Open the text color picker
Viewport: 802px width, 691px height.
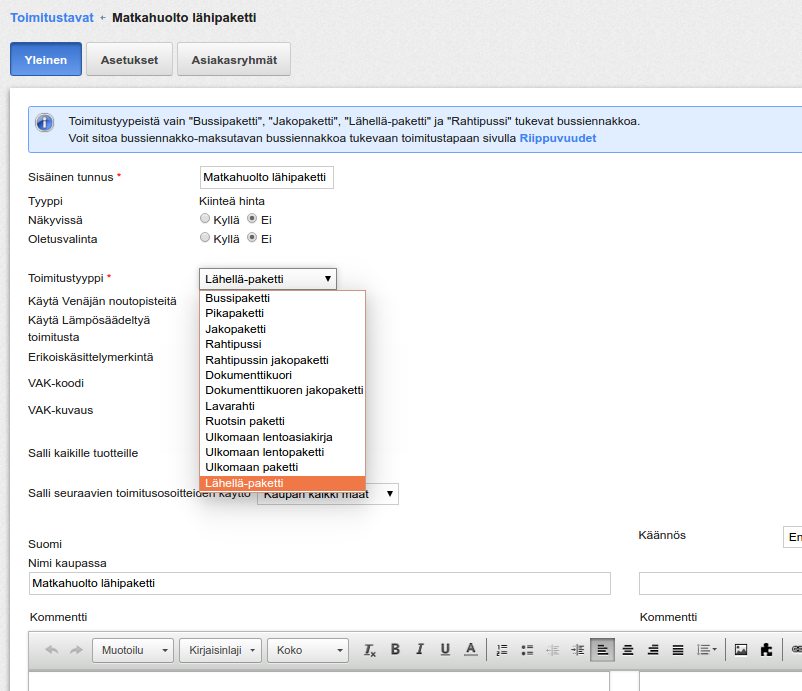[x=471, y=650]
